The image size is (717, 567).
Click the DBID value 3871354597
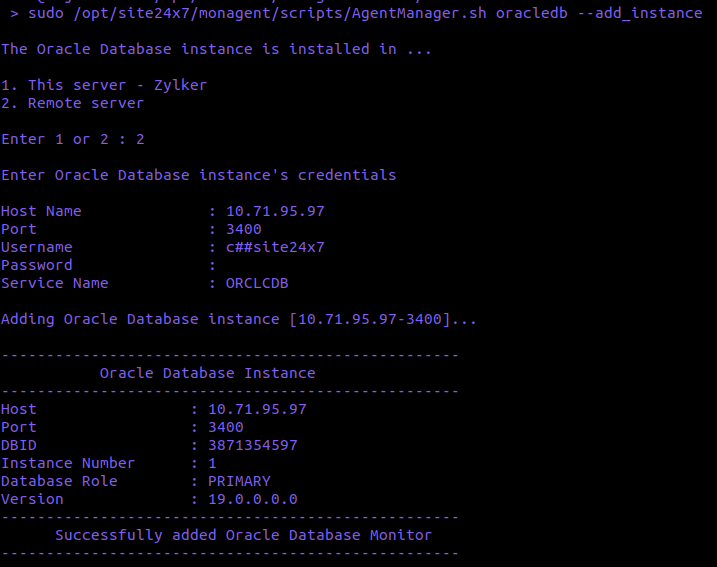252,445
